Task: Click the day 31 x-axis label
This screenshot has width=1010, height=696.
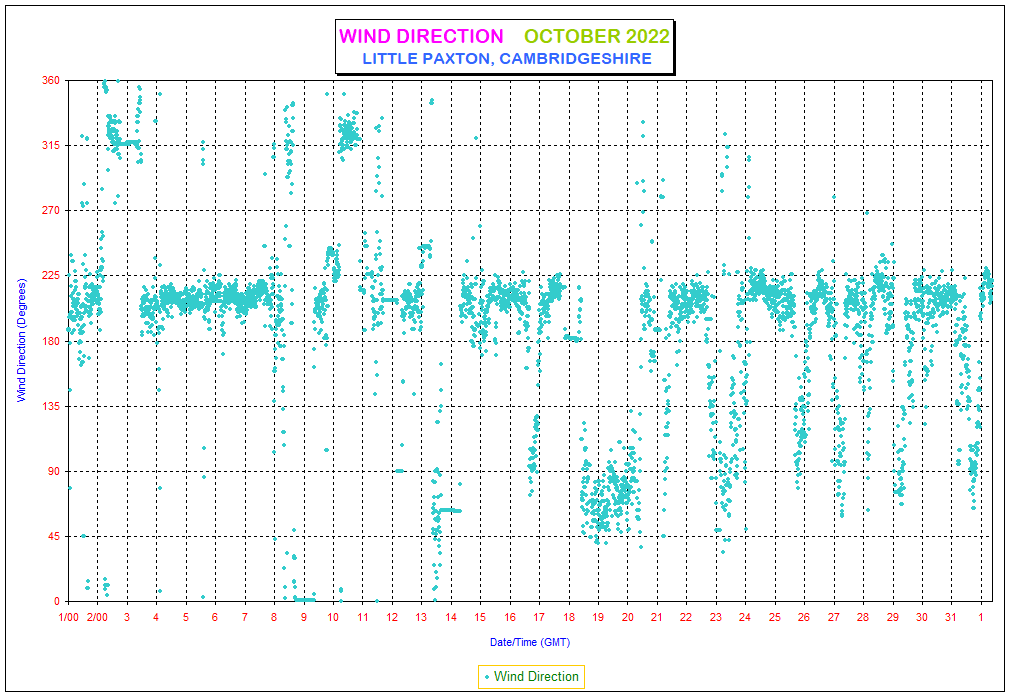Action: [951, 617]
